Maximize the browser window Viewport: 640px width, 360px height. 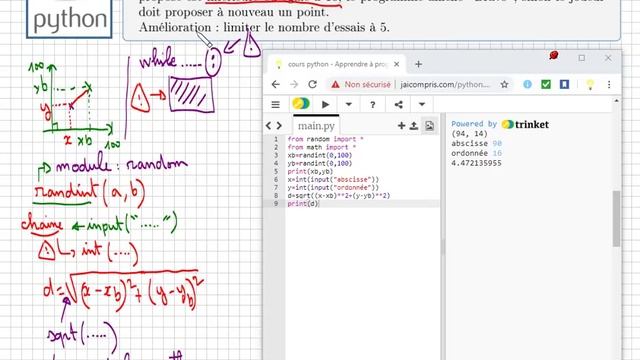pyautogui.click(x=582, y=58)
